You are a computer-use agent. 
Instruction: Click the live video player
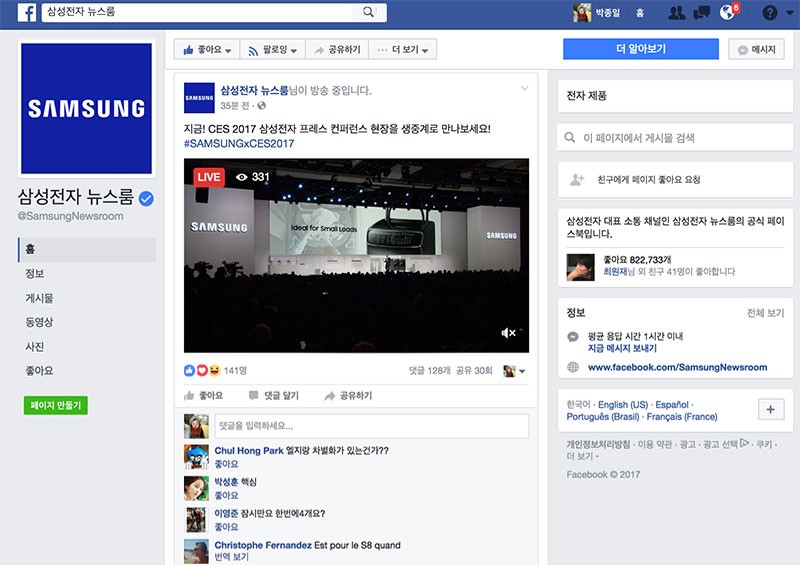356,255
